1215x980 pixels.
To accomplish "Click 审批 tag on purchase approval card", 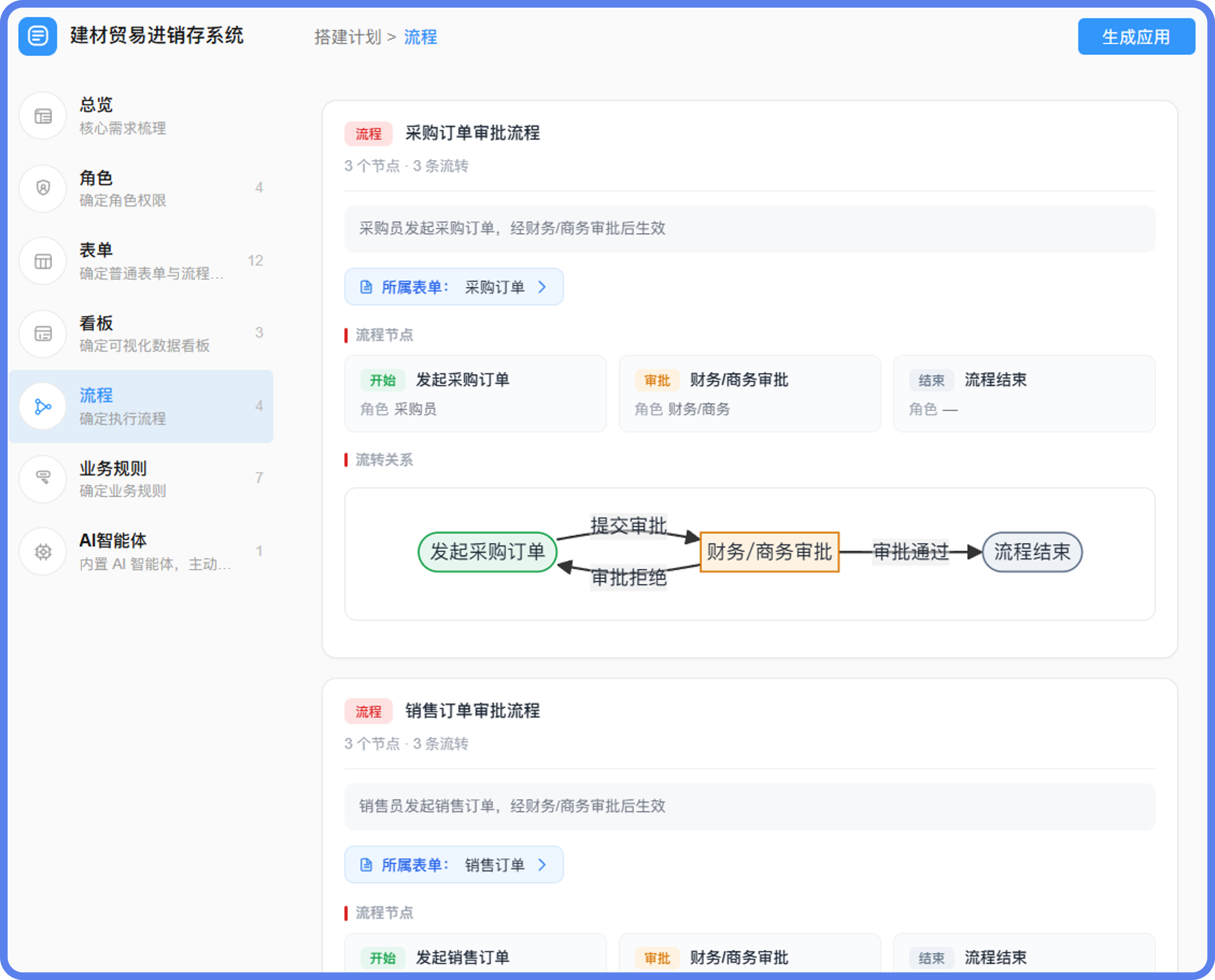I will pos(657,380).
